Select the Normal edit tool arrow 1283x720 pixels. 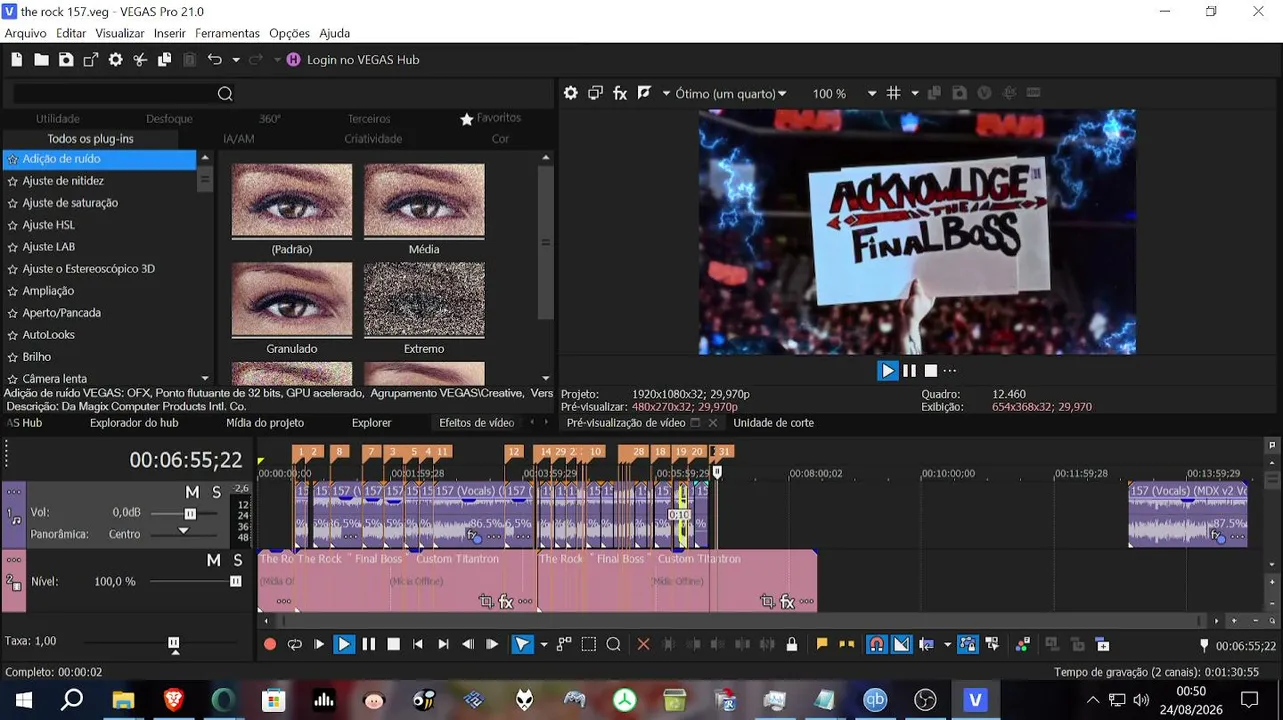point(523,645)
